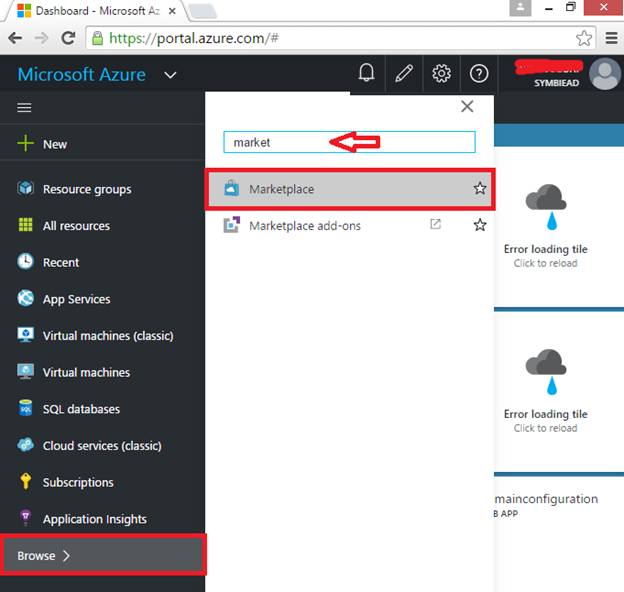
Task: Favorite Marketplace add-ons with its star
Action: coord(480,225)
